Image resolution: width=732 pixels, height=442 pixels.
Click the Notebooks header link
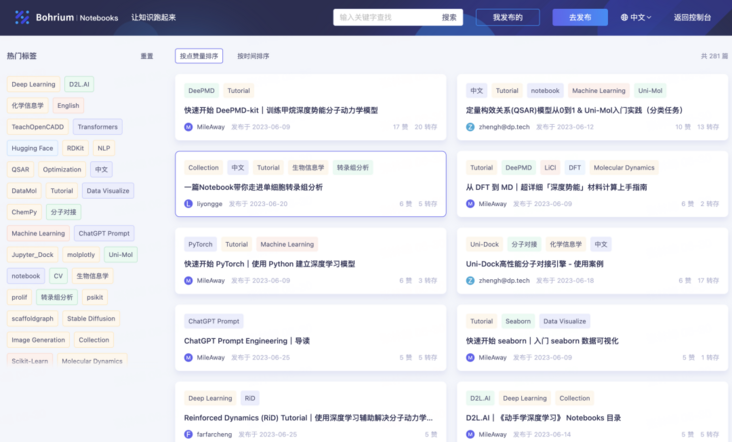pyautogui.click(x=99, y=18)
